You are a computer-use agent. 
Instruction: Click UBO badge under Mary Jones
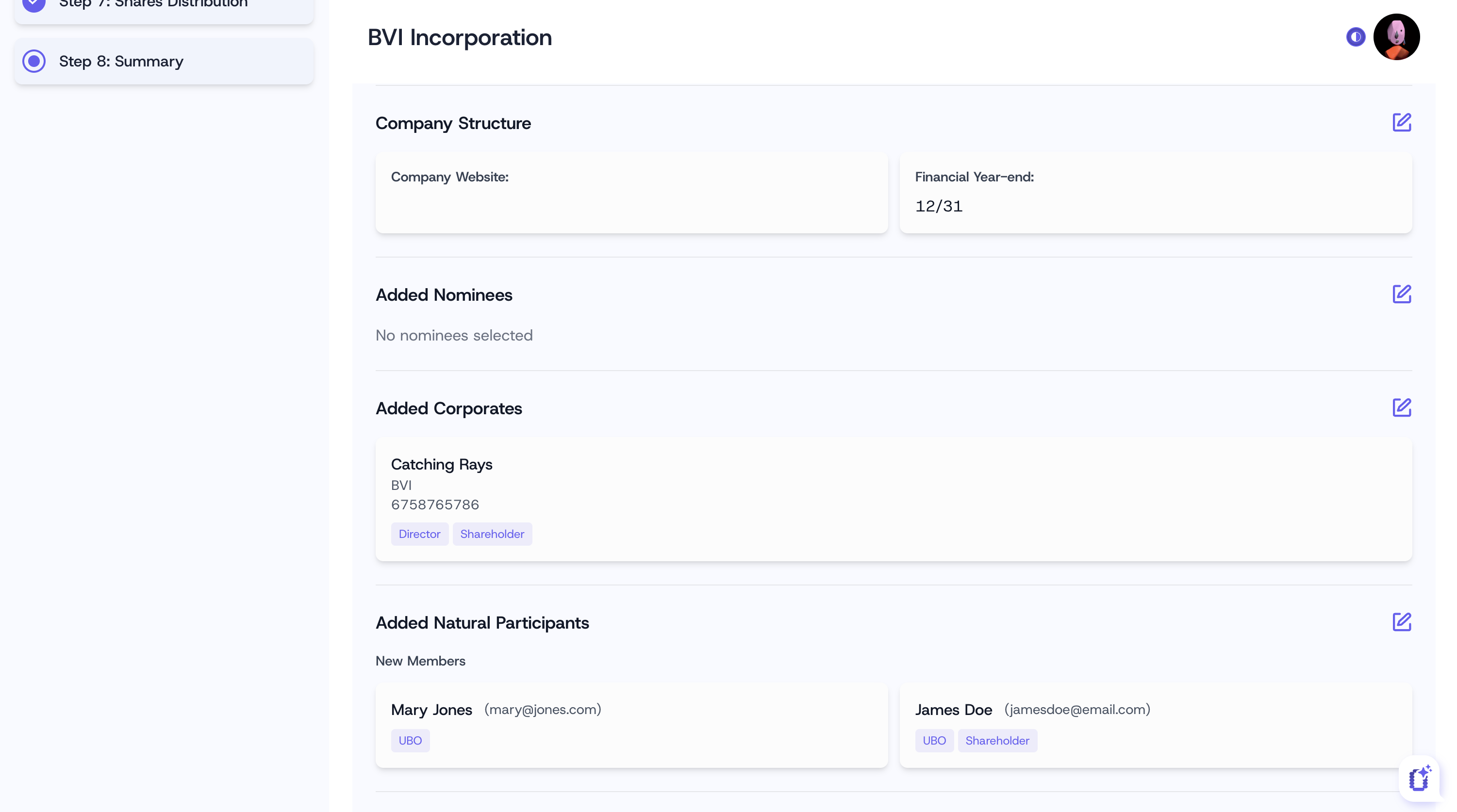pyautogui.click(x=410, y=740)
